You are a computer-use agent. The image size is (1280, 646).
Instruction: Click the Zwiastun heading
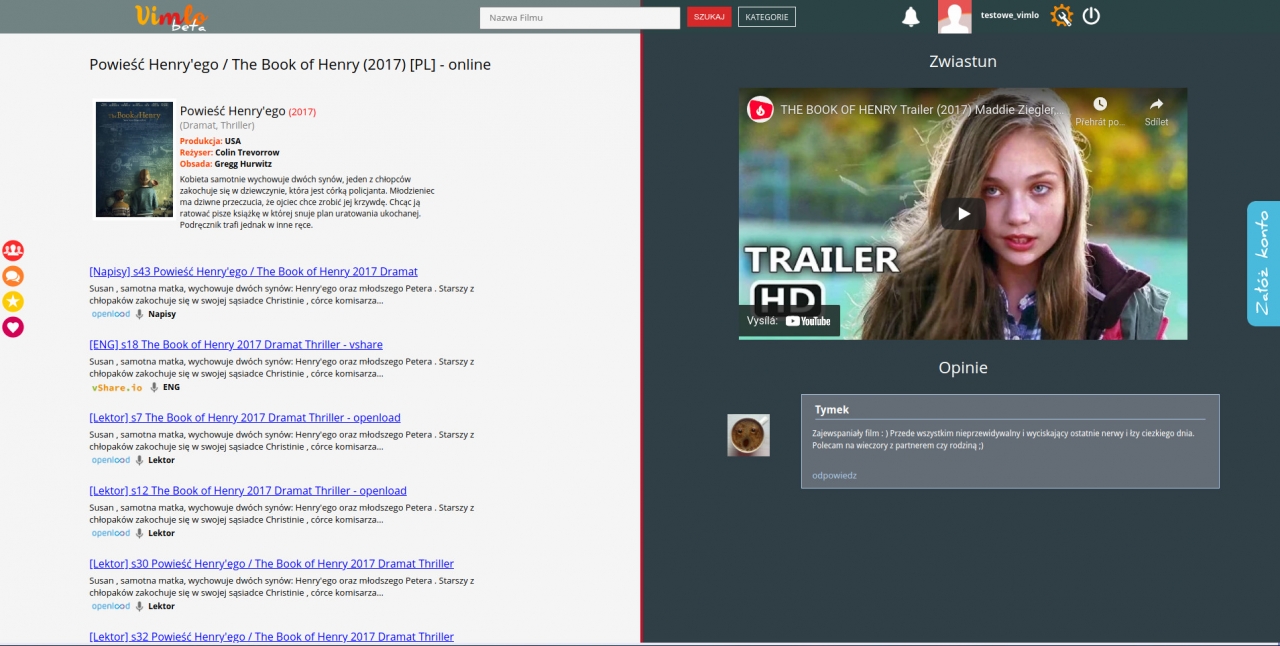pyautogui.click(x=963, y=61)
